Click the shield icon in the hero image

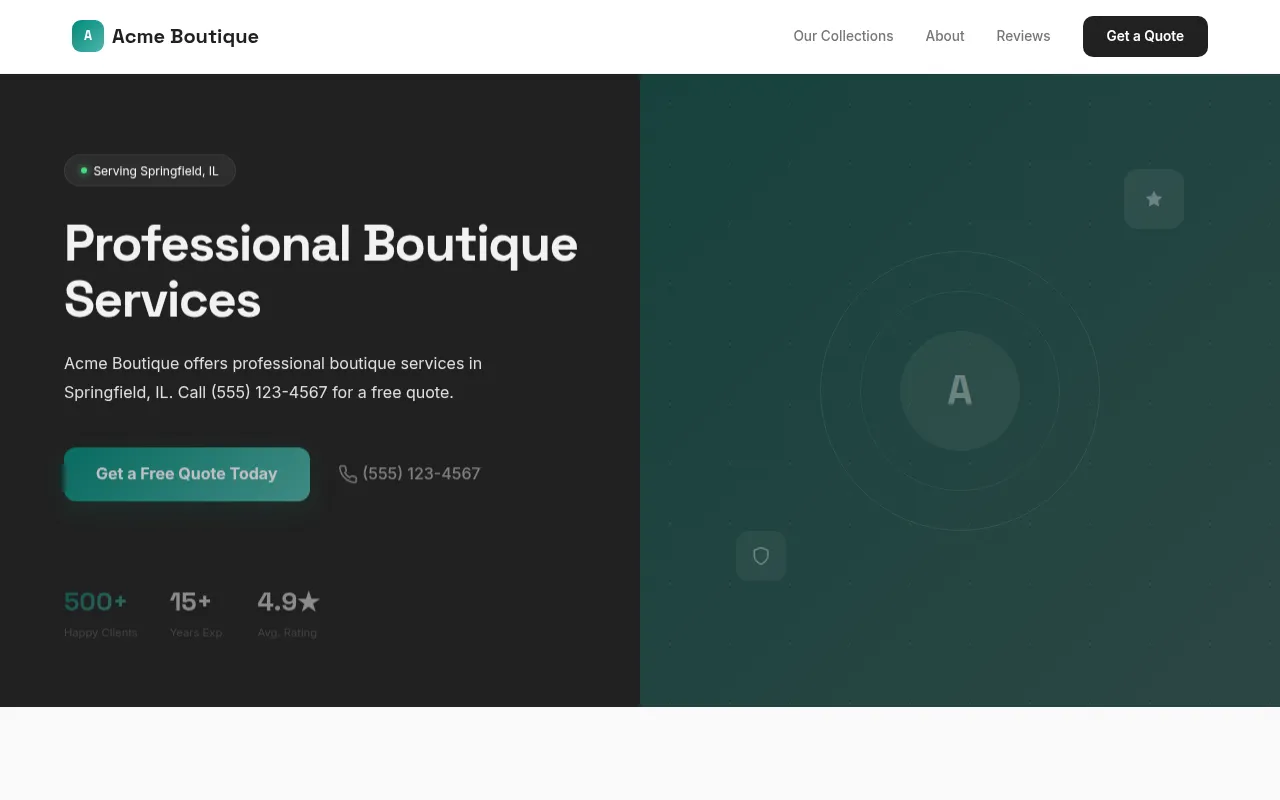[x=761, y=556]
